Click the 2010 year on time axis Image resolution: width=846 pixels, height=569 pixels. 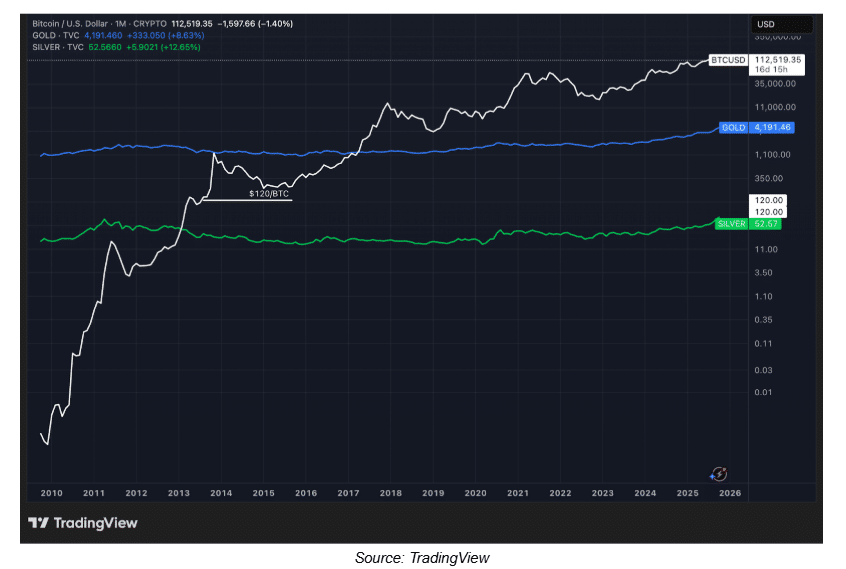click(51, 493)
